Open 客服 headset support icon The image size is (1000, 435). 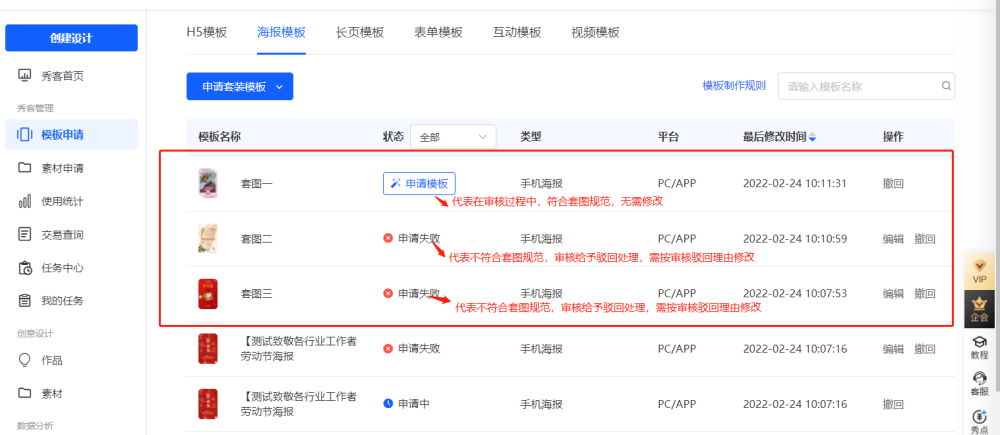click(x=979, y=383)
